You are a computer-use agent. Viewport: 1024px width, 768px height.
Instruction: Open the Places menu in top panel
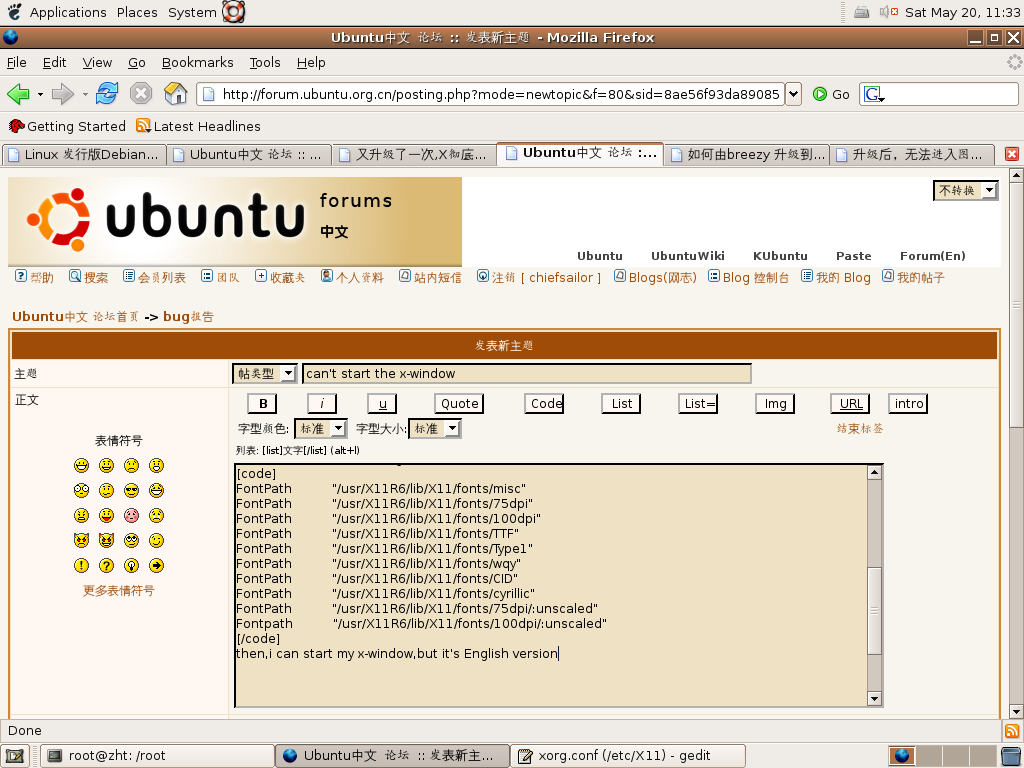click(137, 12)
